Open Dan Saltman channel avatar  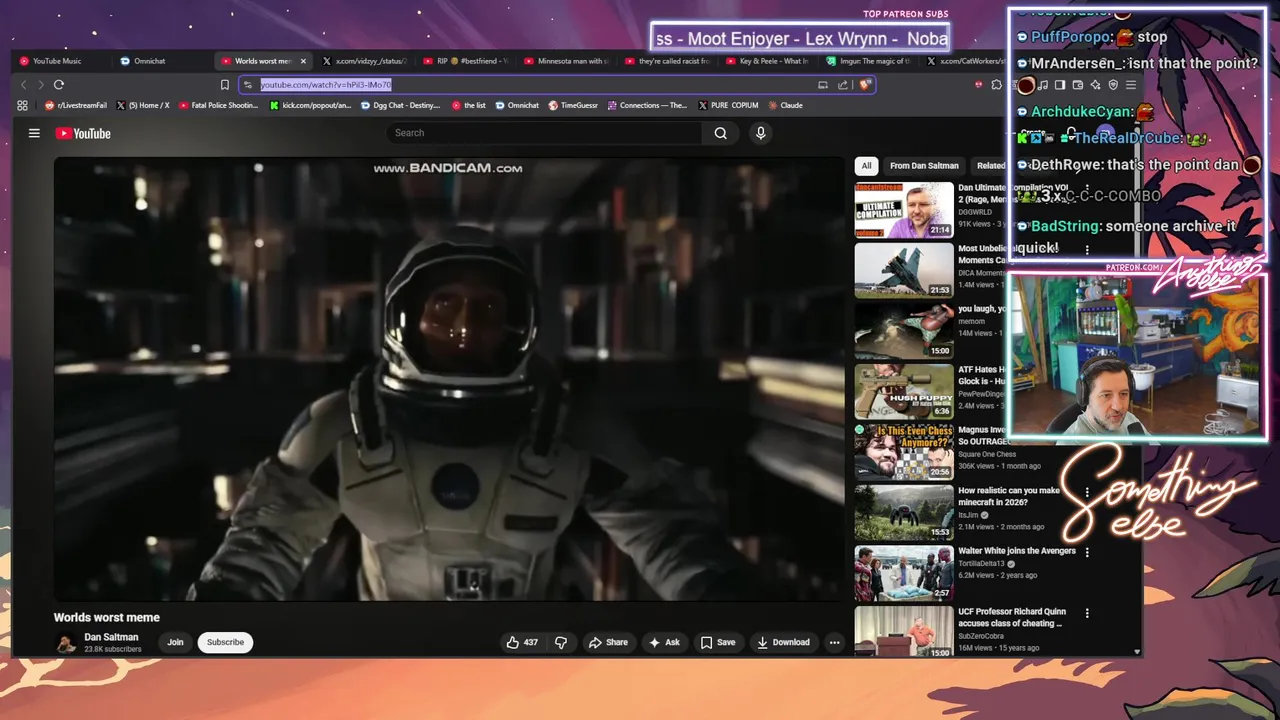[66, 643]
